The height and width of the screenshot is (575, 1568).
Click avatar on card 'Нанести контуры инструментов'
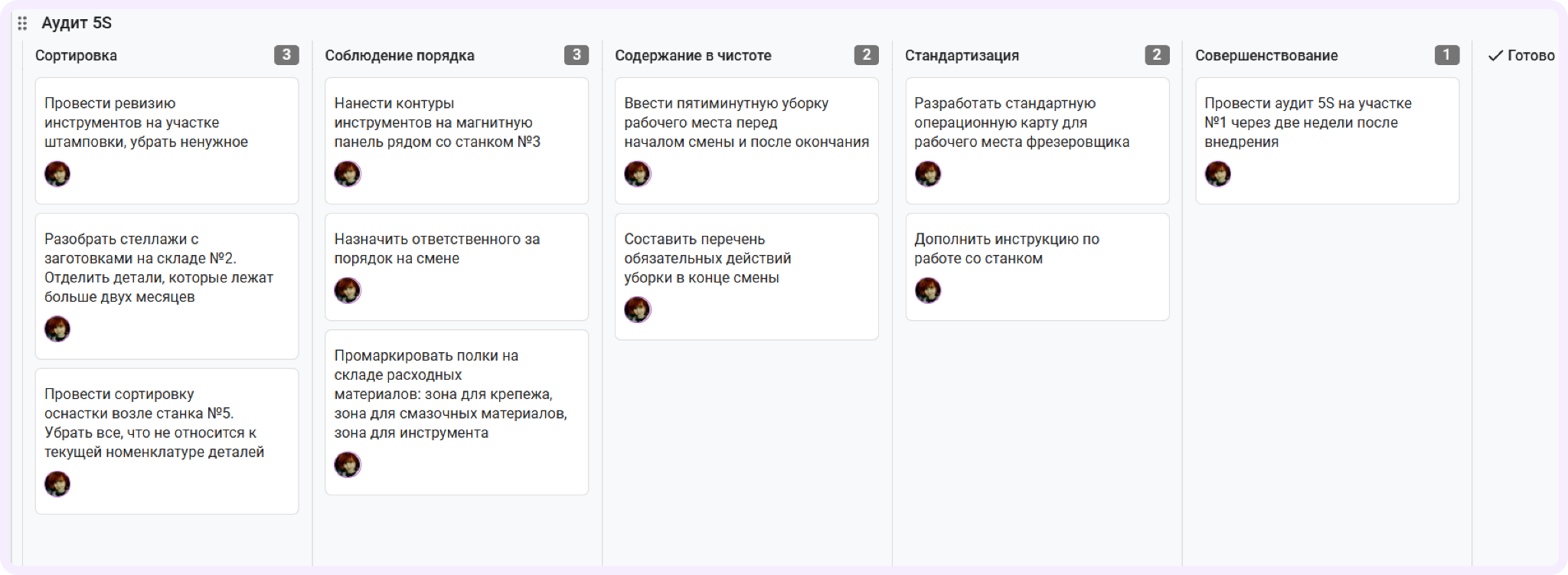coord(348,174)
